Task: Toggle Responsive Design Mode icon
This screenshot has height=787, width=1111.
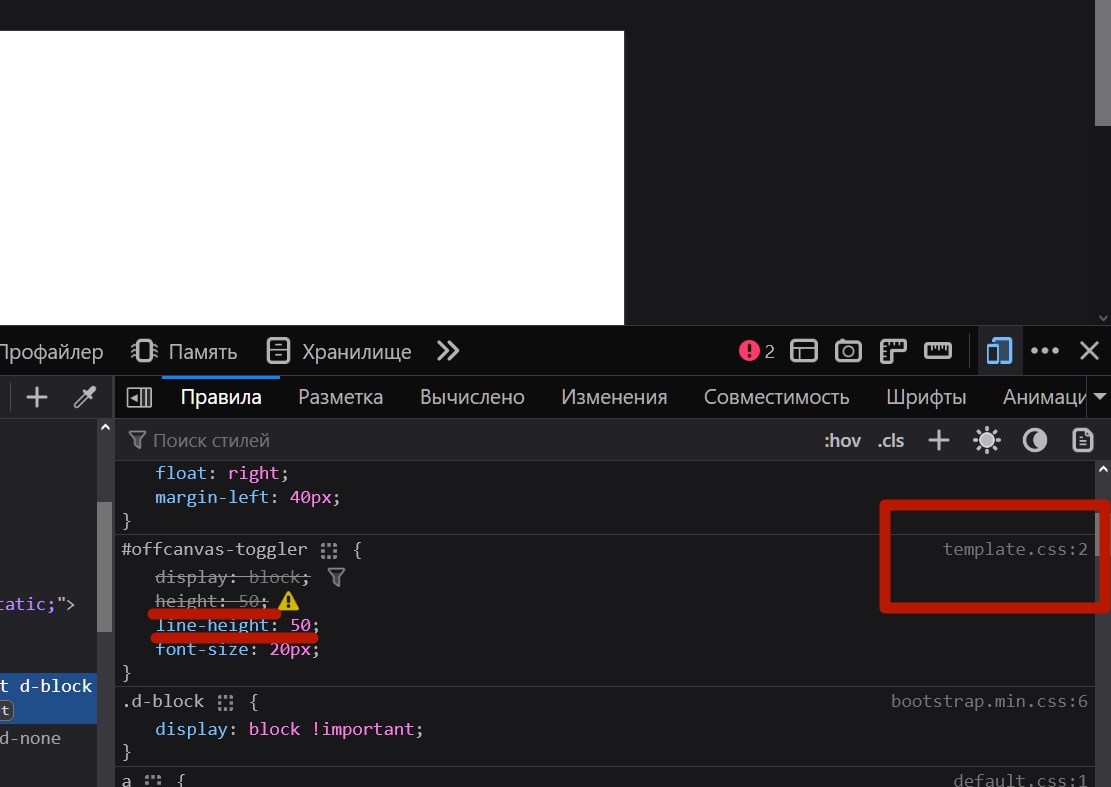Action: click(x=998, y=351)
